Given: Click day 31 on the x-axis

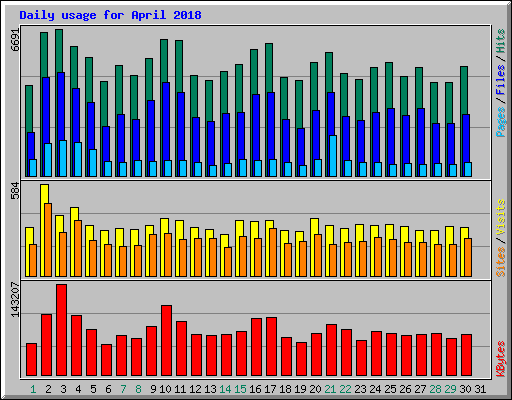Looking at the screenshot, I should pyautogui.click(x=480, y=389).
